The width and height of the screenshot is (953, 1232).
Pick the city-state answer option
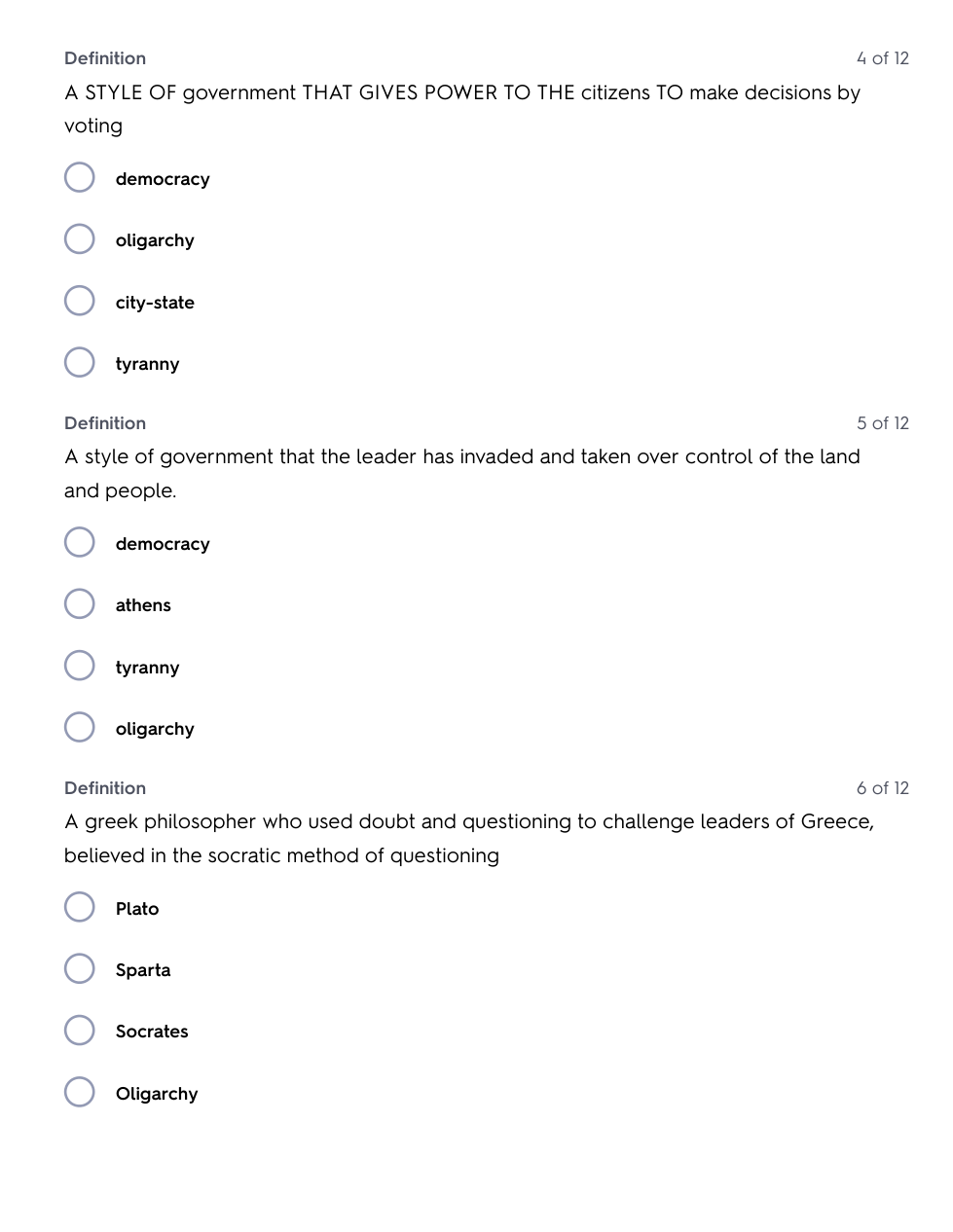[80, 301]
